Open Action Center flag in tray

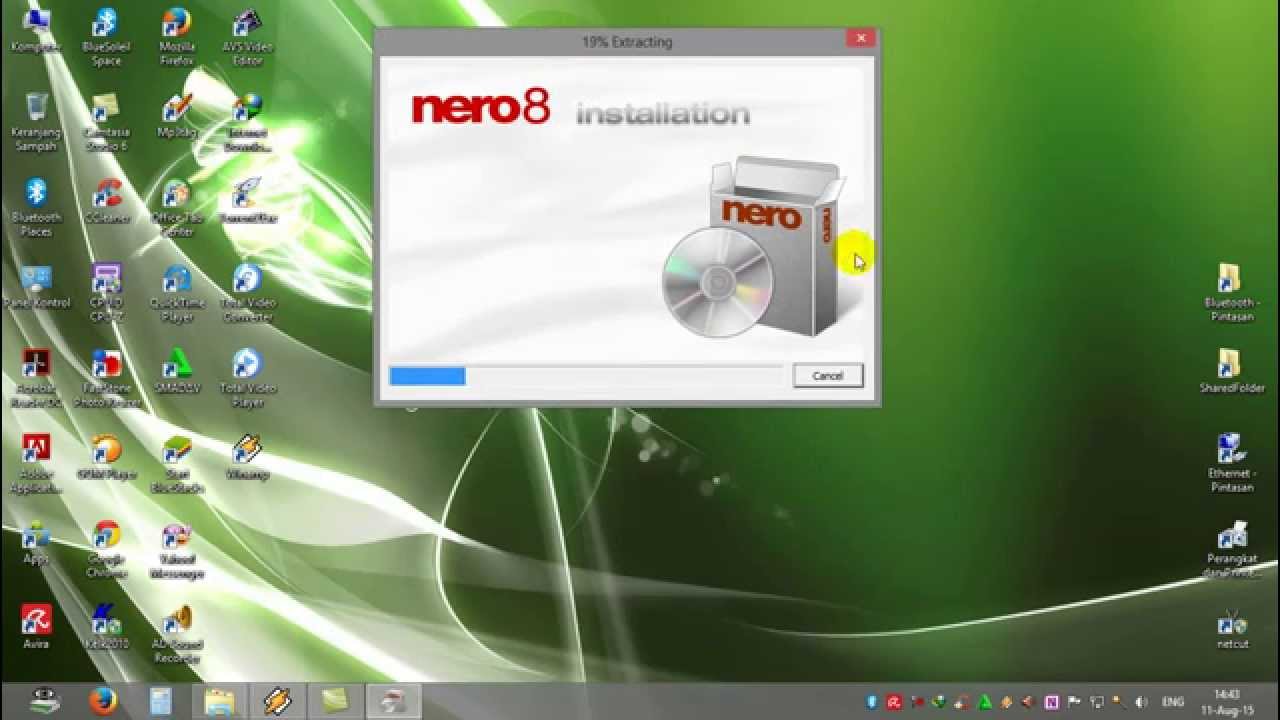coord(1075,702)
